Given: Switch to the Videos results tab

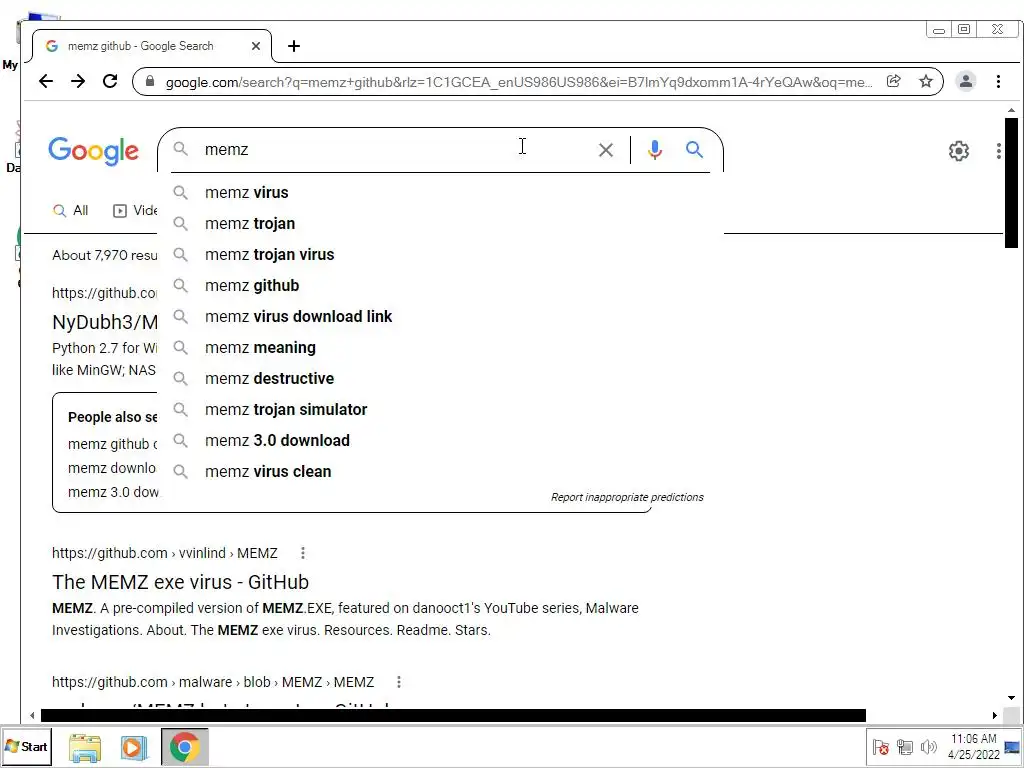Looking at the screenshot, I should (135, 210).
